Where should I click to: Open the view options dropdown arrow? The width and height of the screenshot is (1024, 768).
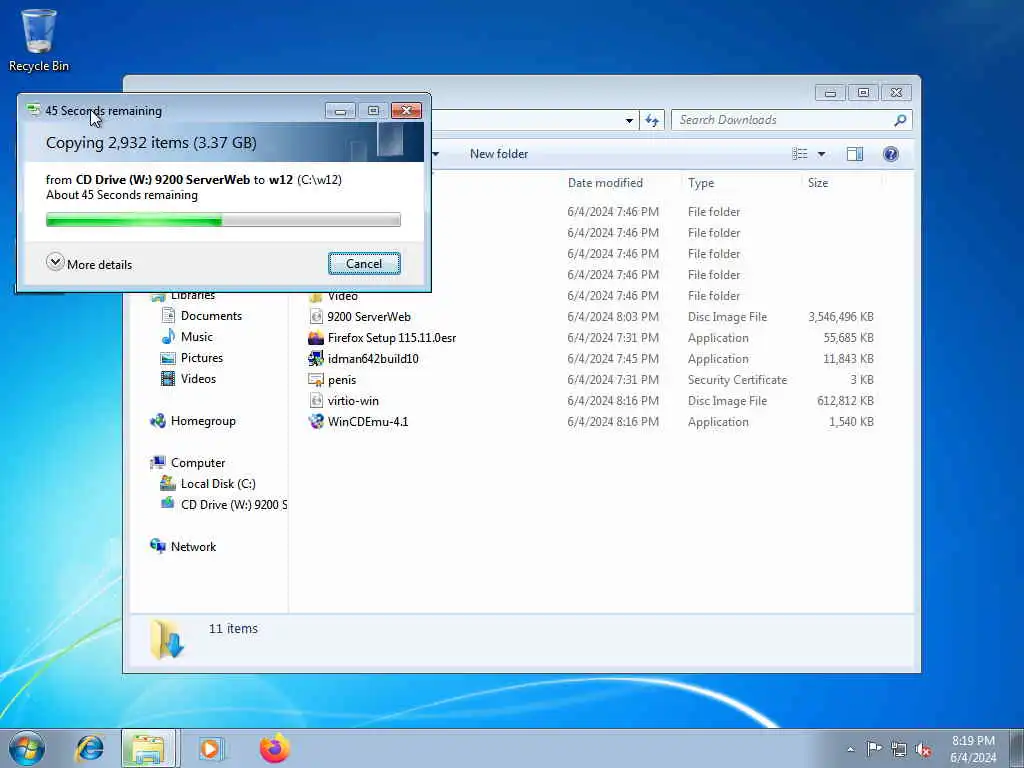point(822,154)
